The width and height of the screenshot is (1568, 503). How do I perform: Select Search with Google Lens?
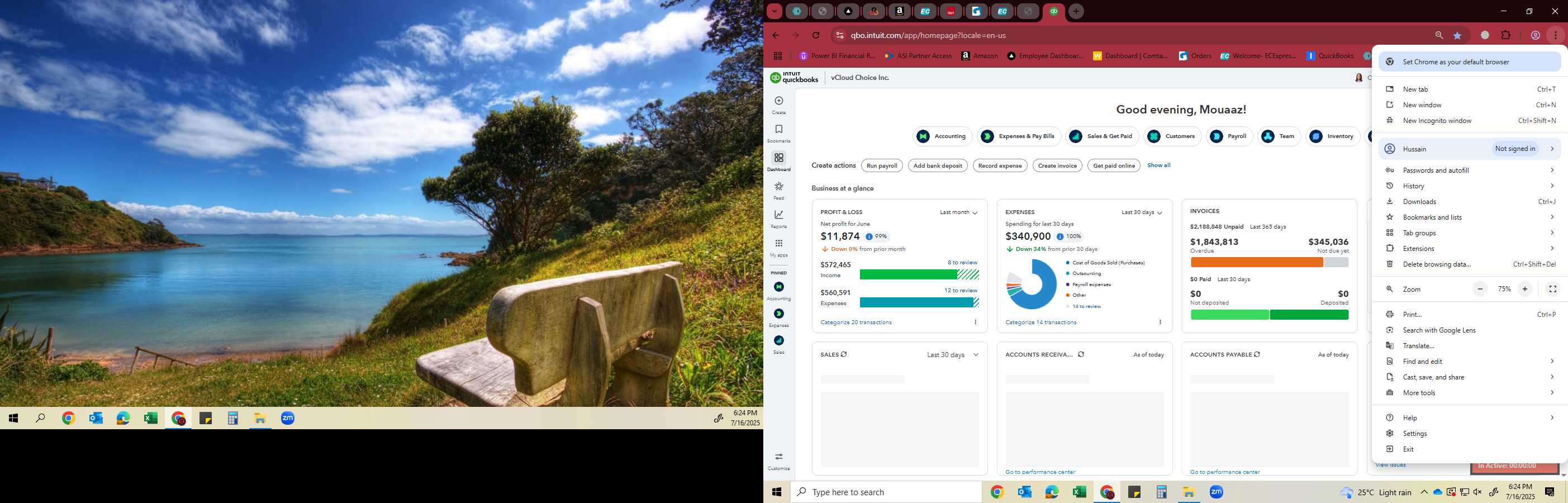(1470, 330)
